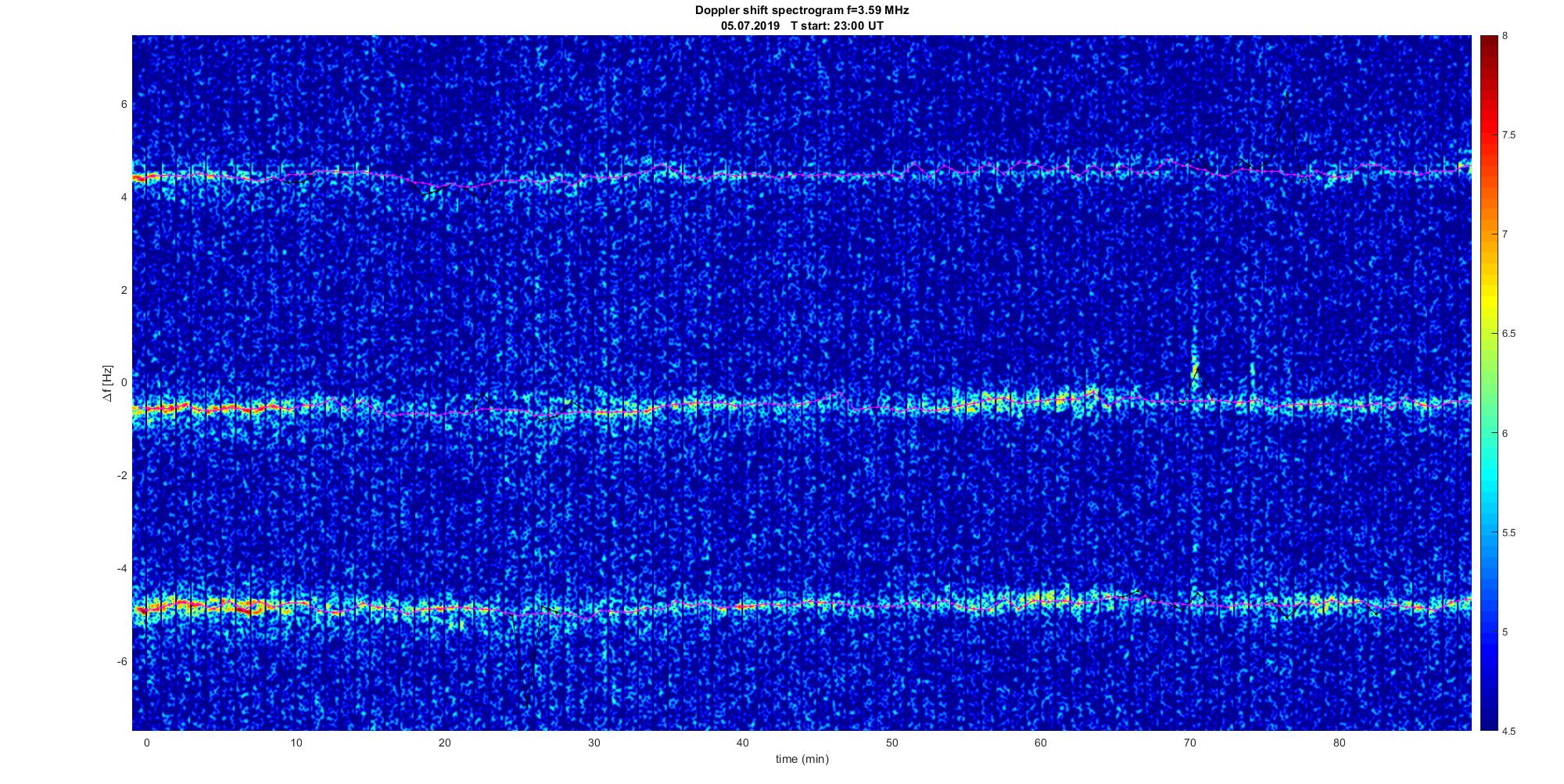Click colorbar tick label '5.5'

coord(1508,532)
